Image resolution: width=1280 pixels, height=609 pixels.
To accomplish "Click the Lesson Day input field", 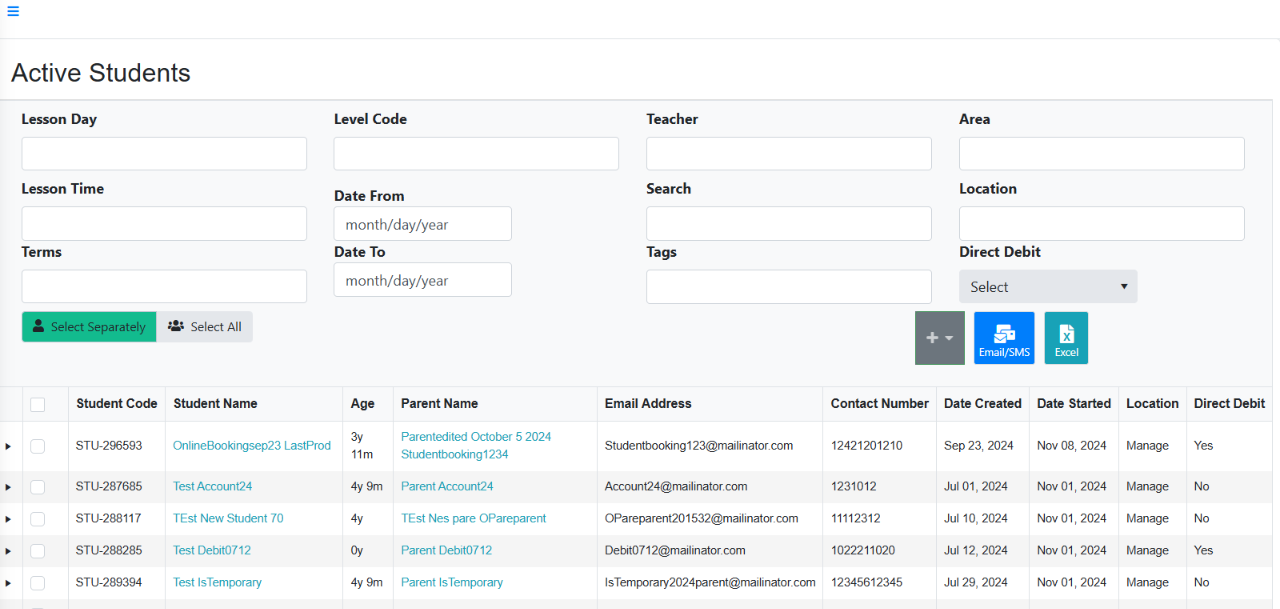I will [164, 154].
